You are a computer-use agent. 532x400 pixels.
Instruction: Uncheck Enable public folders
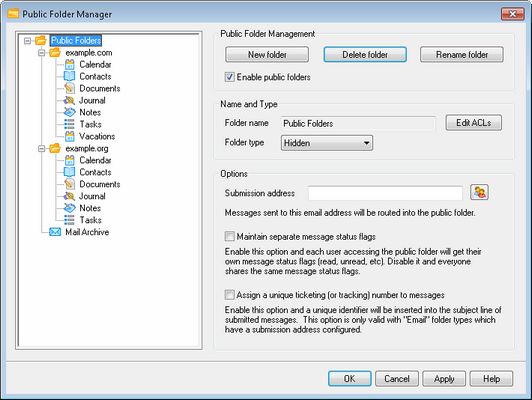pyautogui.click(x=230, y=77)
